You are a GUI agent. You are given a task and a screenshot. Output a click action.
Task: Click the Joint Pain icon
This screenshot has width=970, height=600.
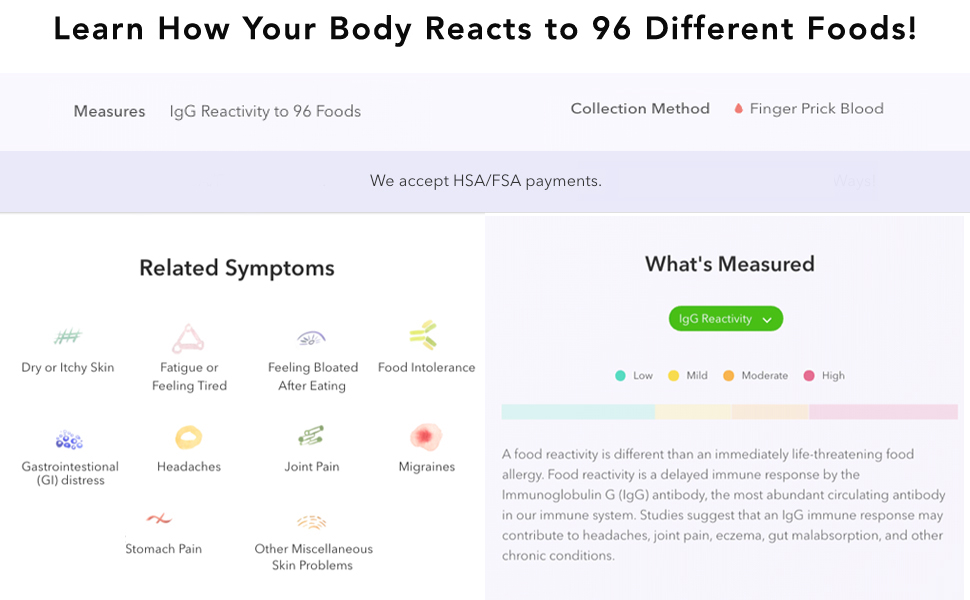click(x=311, y=437)
